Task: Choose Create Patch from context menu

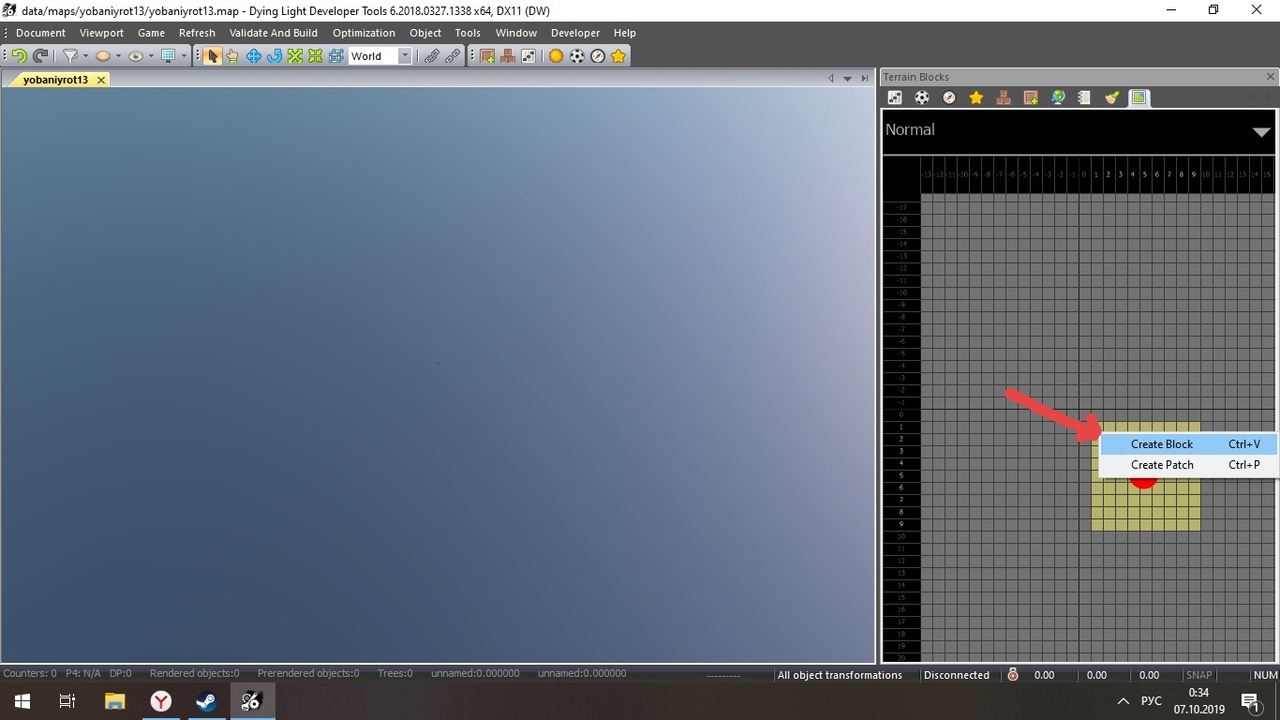Action: 1188,465
